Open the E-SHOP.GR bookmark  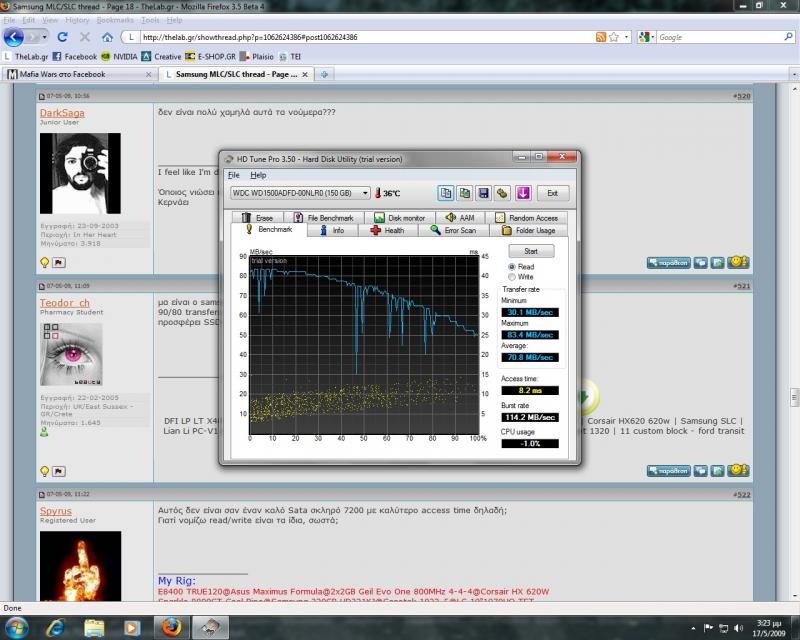(x=210, y=57)
